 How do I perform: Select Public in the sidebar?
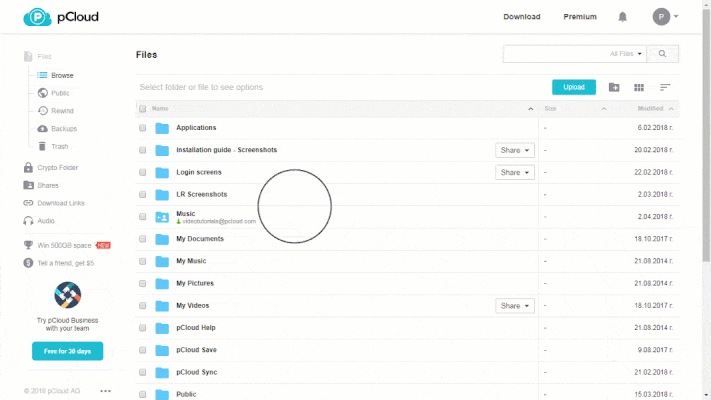[x=60, y=93]
